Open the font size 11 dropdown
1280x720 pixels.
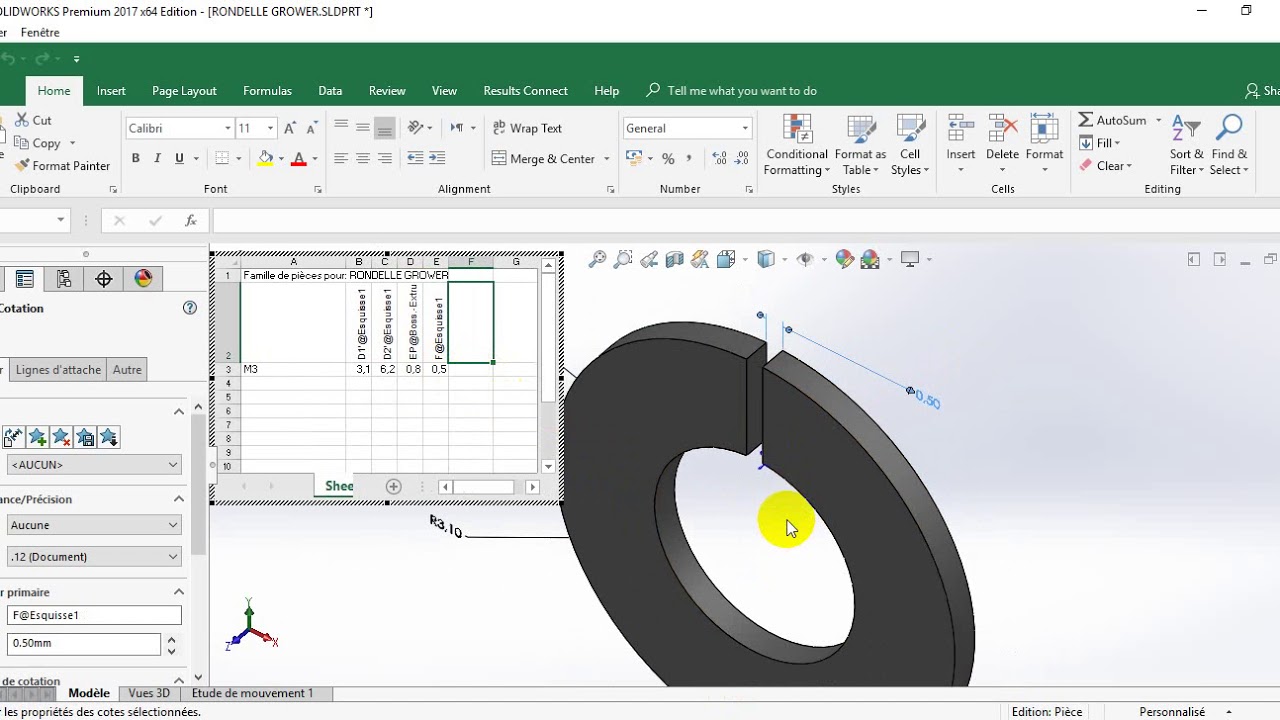point(256,128)
